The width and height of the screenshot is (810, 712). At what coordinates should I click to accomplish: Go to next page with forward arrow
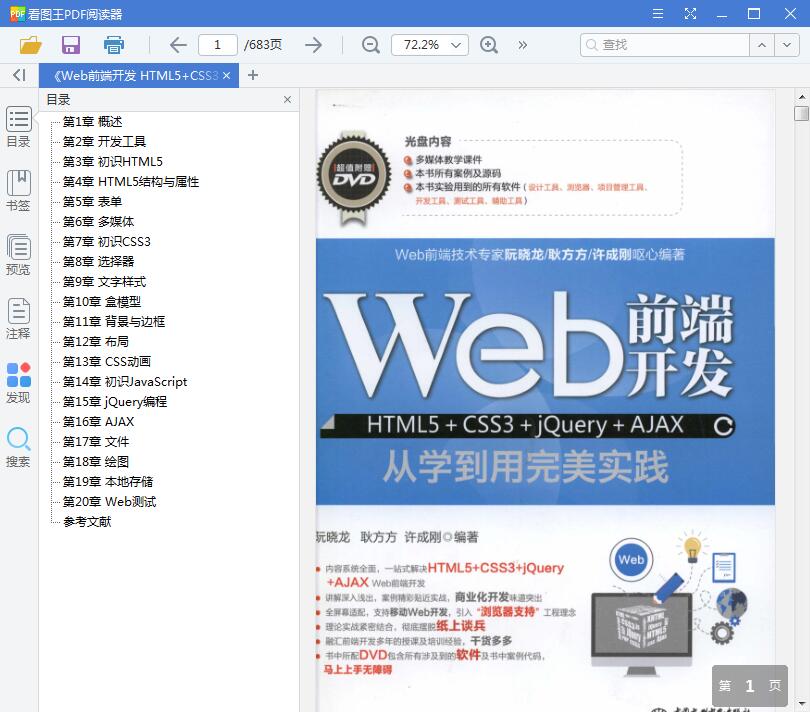point(313,45)
